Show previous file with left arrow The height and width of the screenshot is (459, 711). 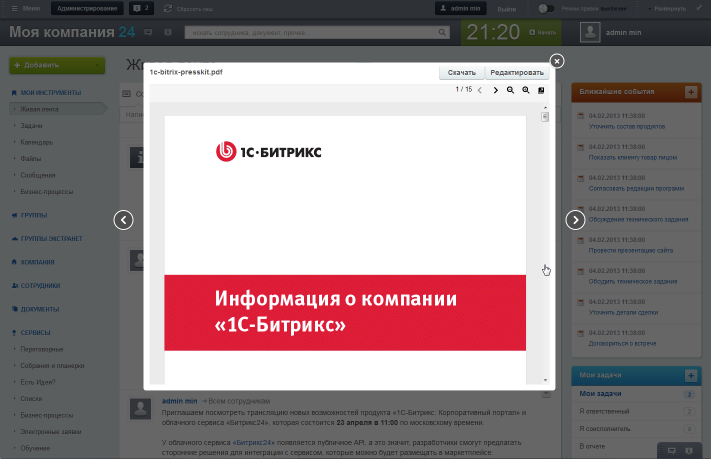click(x=124, y=220)
